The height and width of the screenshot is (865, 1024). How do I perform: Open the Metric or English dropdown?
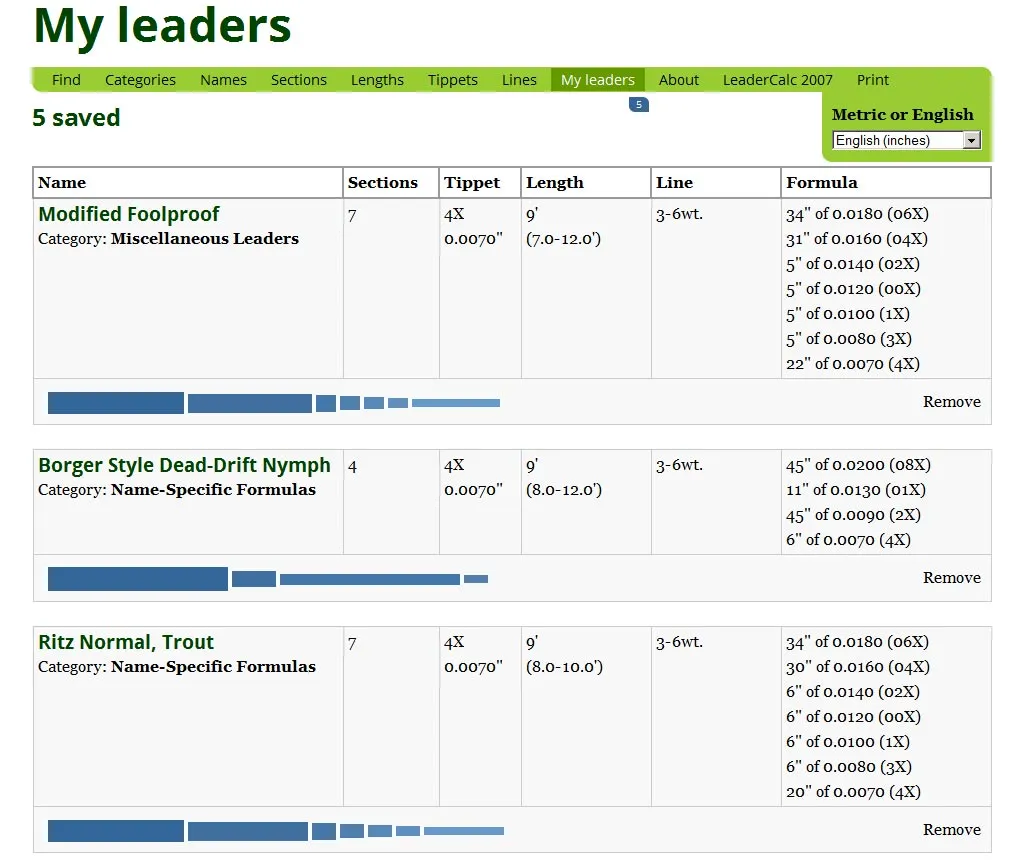coord(906,141)
